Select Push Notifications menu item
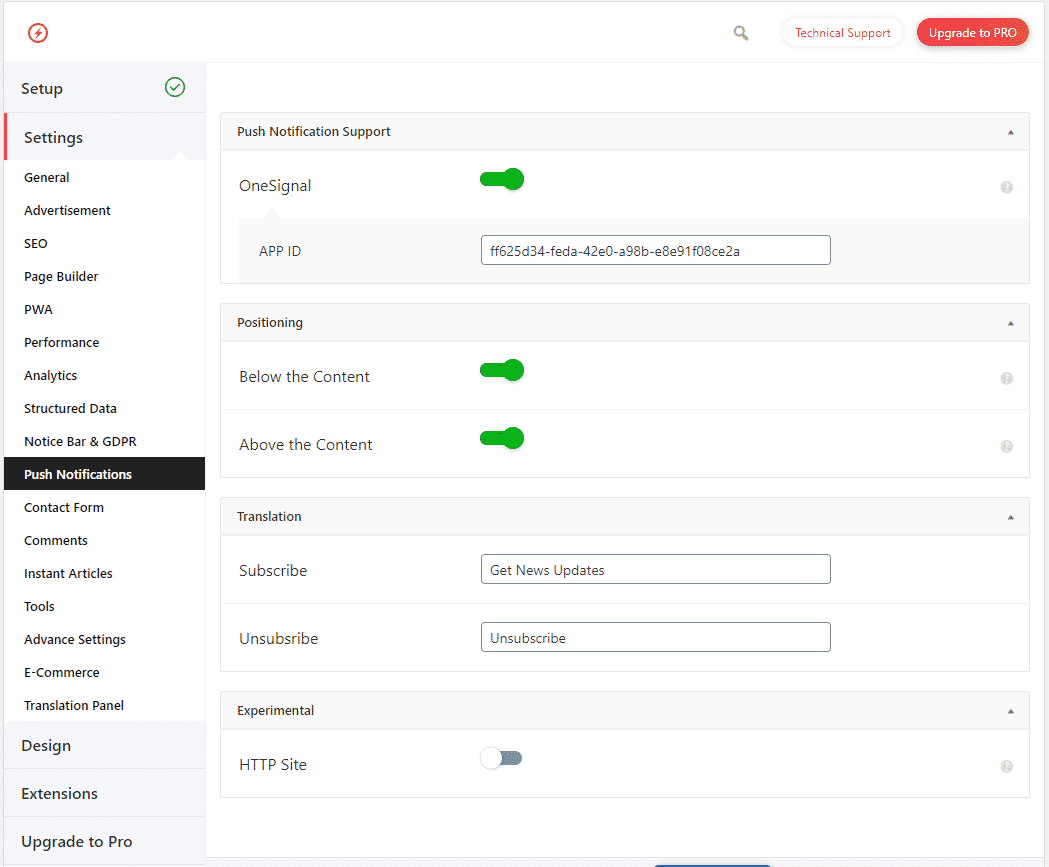The image size is (1049, 867). [x=104, y=474]
